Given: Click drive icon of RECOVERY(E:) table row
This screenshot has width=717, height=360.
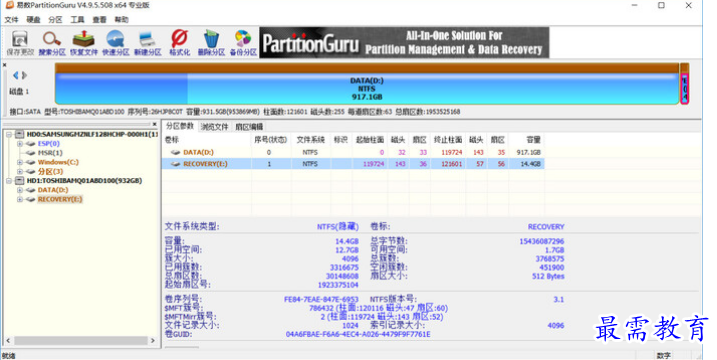Looking at the screenshot, I should [x=175, y=164].
